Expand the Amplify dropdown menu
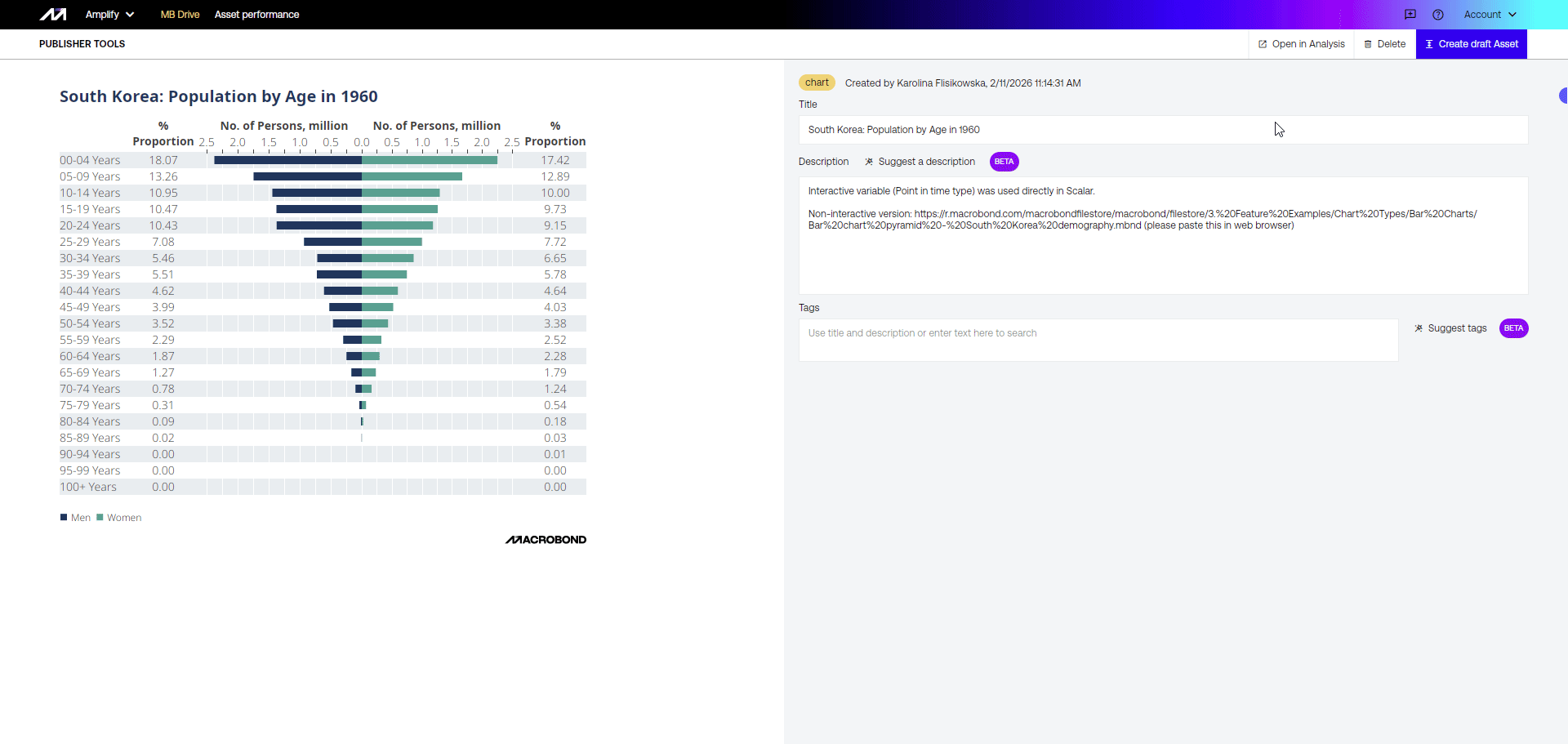 (x=109, y=15)
